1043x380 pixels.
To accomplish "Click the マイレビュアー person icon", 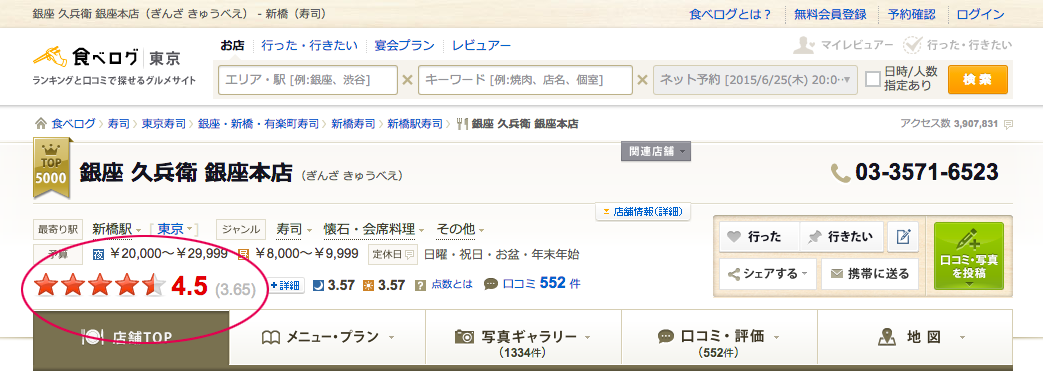I will click(x=804, y=45).
